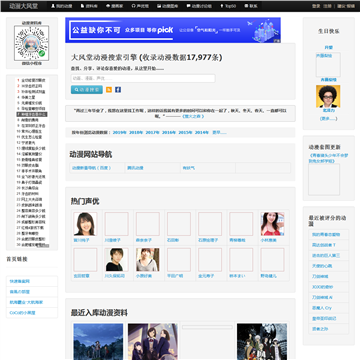Click the swimsuit voice actress photo thumbnail

(x=273, y=224)
